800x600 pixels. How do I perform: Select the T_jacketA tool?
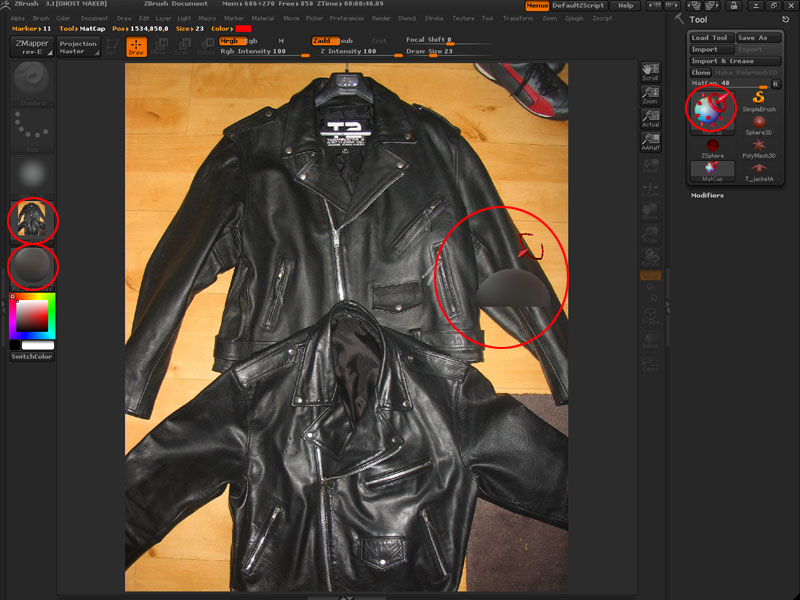(759, 168)
